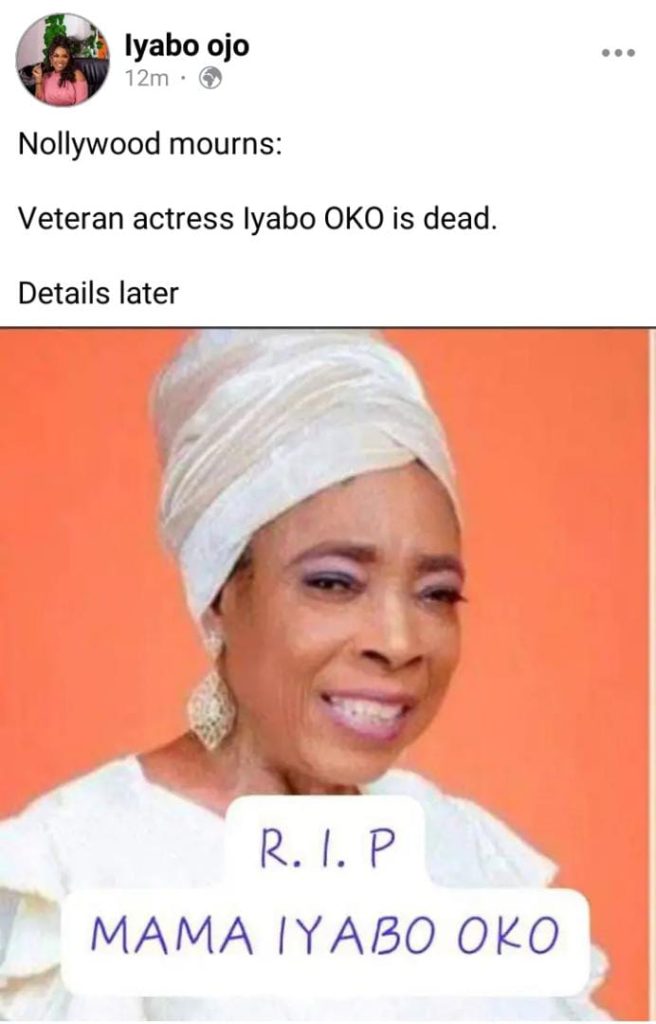This screenshot has height=1024, width=656.
Task: Open the three-dot post options menu
Action: coord(618,53)
